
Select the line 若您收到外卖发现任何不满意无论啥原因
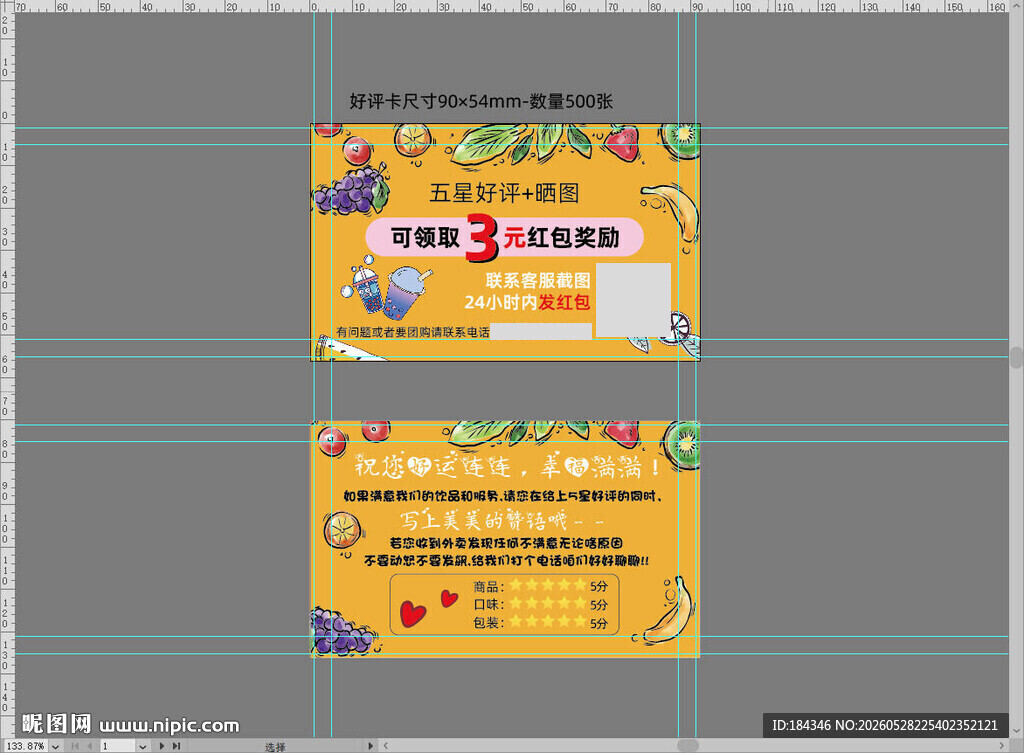(505, 543)
